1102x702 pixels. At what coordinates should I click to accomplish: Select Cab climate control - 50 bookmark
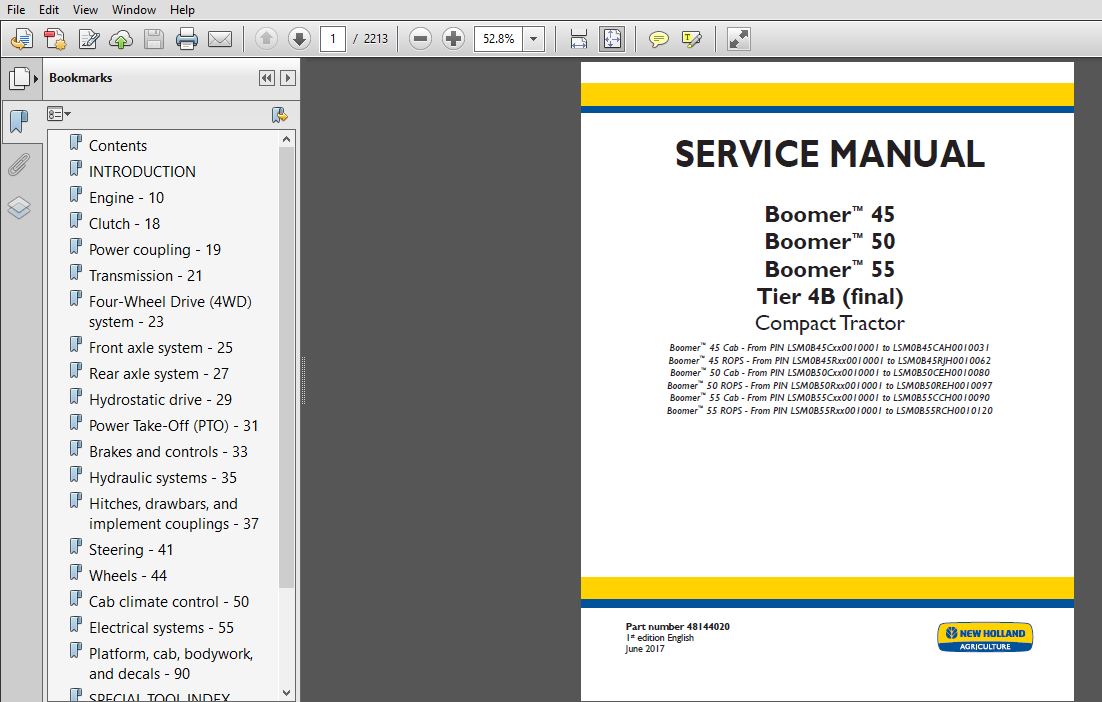tap(169, 602)
